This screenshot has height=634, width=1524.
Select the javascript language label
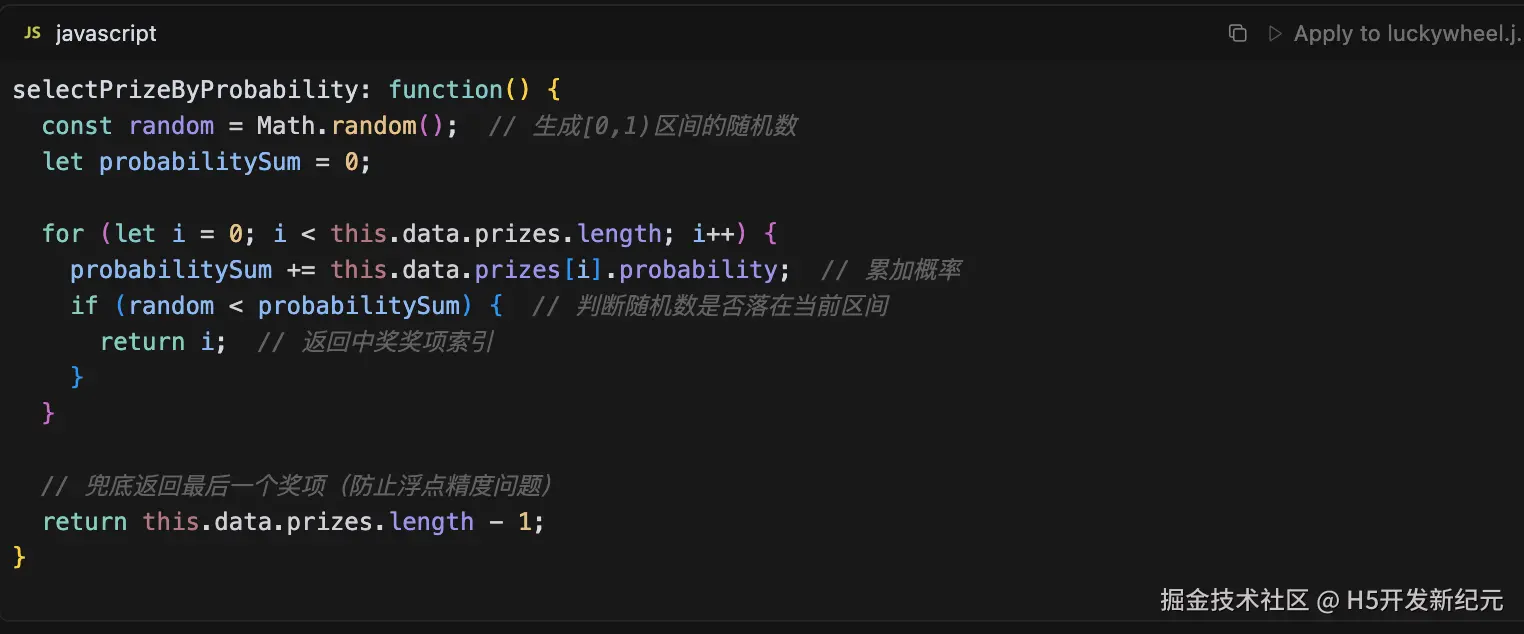(106, 33)
